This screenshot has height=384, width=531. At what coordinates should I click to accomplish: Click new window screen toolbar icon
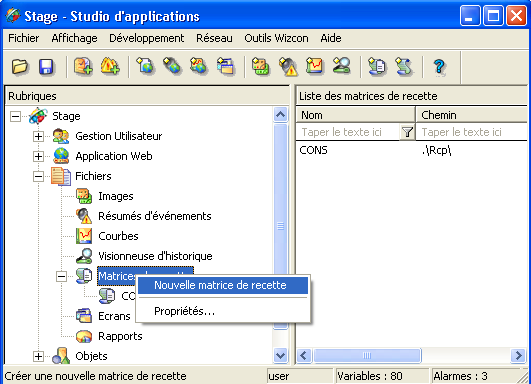coord(226,66)
